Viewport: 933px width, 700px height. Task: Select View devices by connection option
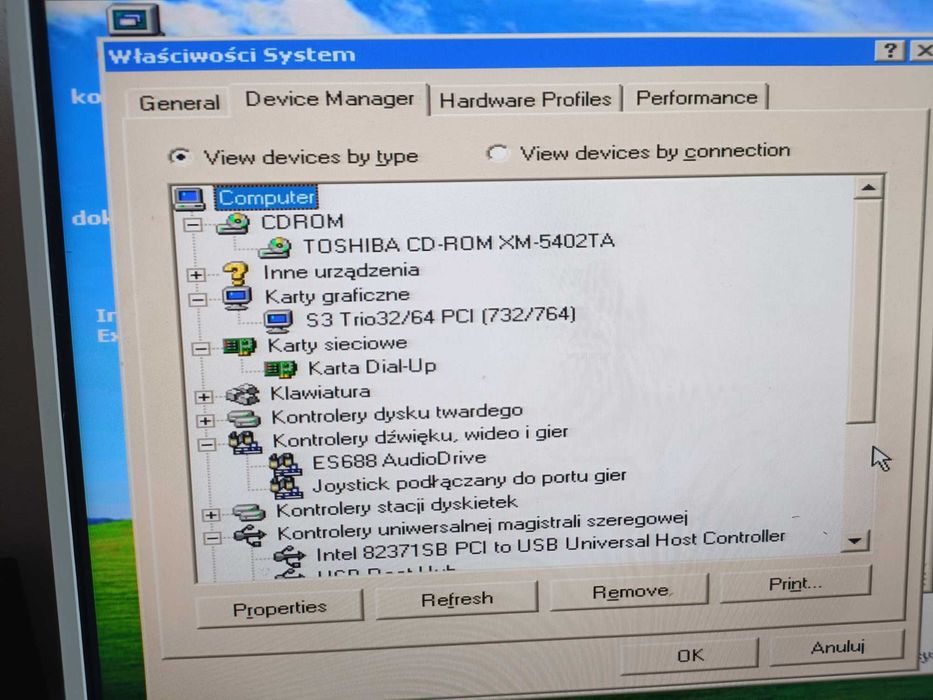coord(497,154)
